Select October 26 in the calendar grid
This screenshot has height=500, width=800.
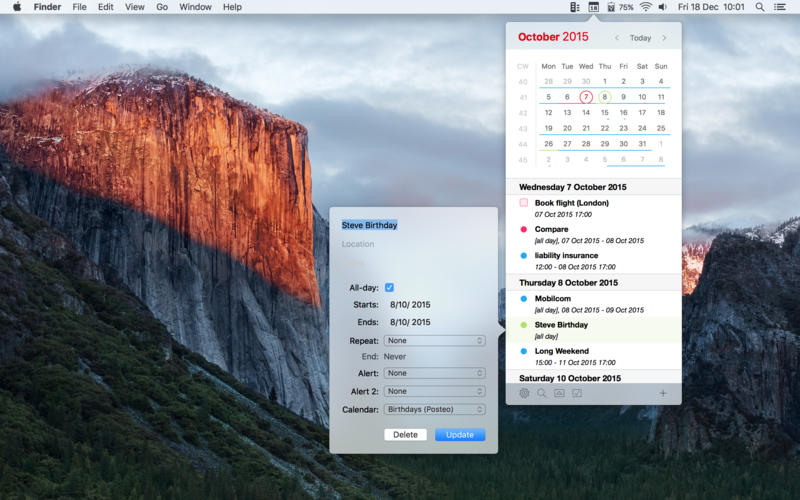(x=548, y=144)
